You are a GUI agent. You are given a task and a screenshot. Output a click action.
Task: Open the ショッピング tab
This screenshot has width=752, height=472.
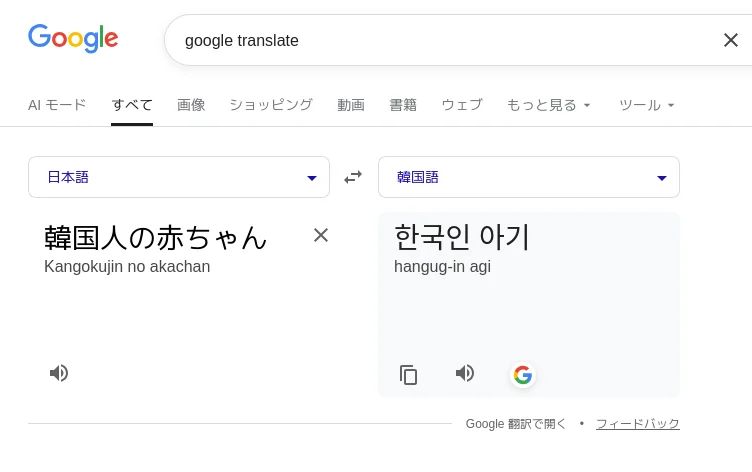[271, 105]
